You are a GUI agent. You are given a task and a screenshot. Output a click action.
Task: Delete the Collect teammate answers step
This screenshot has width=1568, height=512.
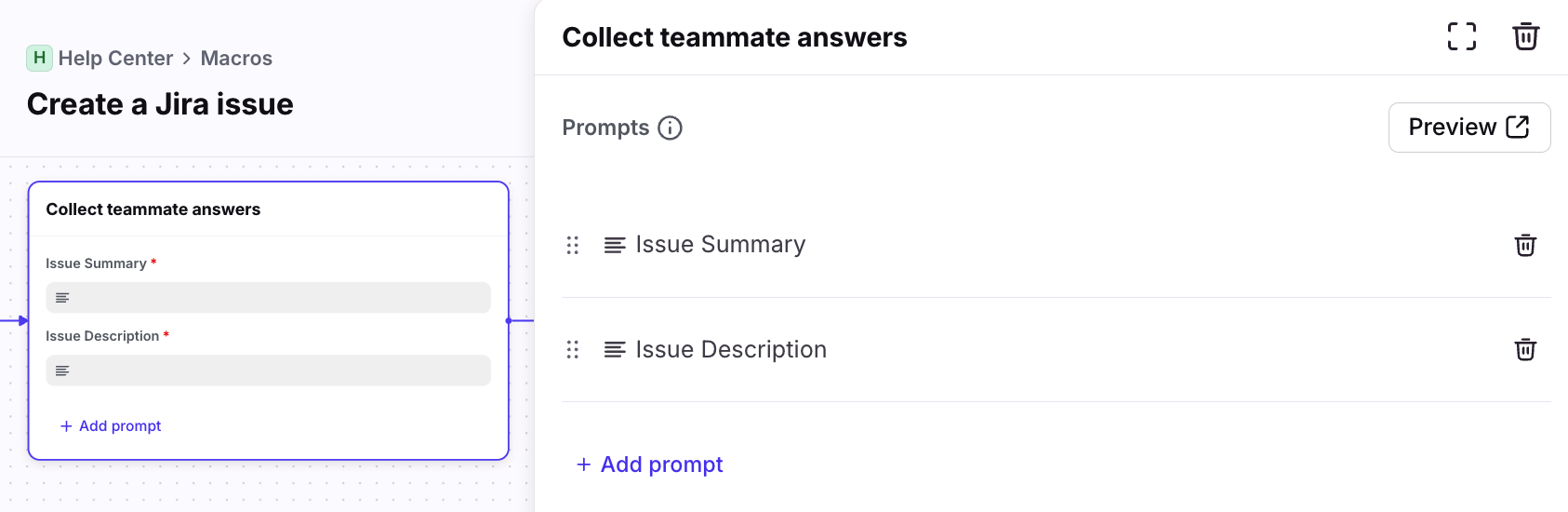(1525, 36)
